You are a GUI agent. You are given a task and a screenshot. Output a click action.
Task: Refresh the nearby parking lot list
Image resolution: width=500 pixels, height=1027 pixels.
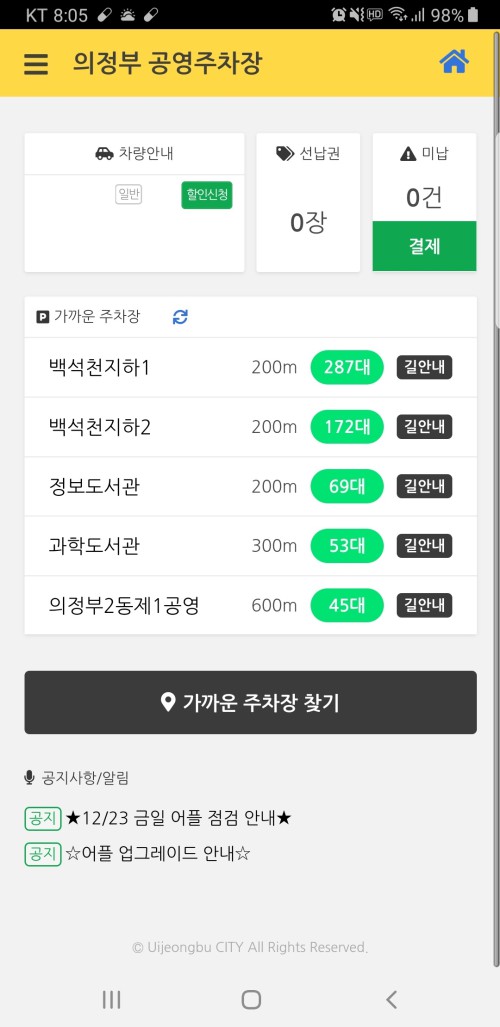pyautogui.click(x=180, y=317)
